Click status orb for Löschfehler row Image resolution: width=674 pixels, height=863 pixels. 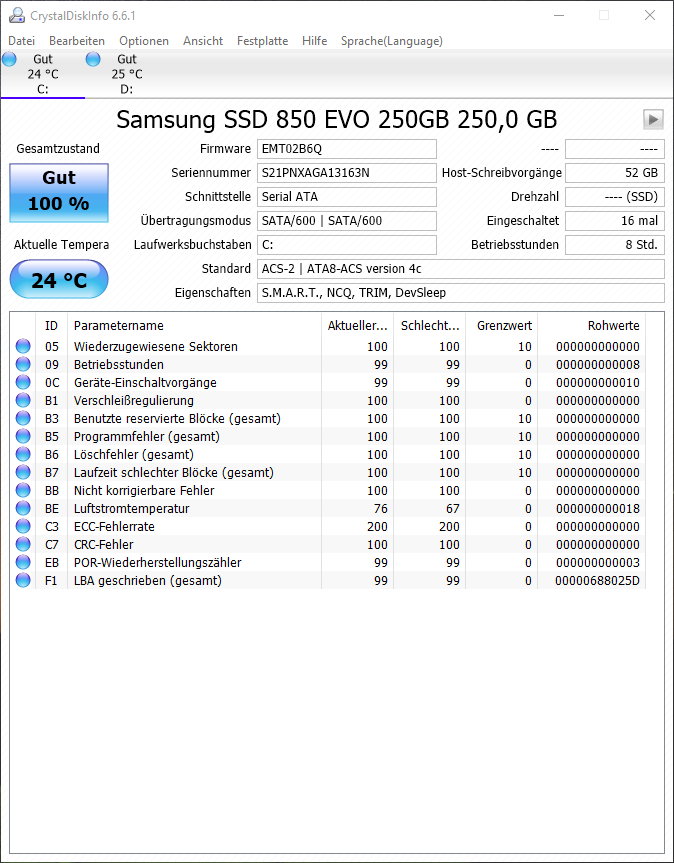[23, 455]
